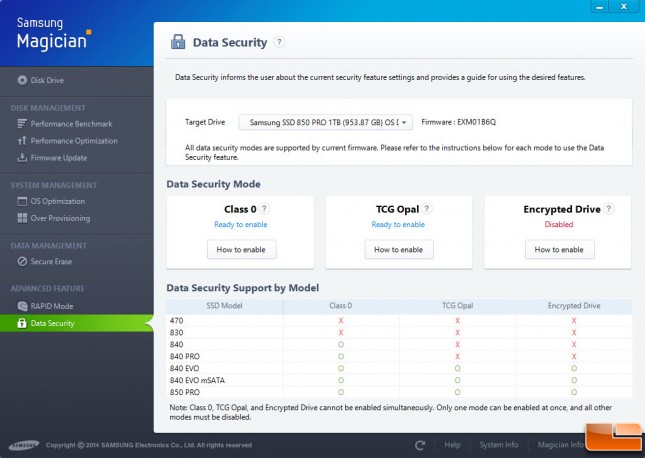The height and width of the screenshot is (458, 645).
Task: Select the 850 PRO model row
Action: 399,392
